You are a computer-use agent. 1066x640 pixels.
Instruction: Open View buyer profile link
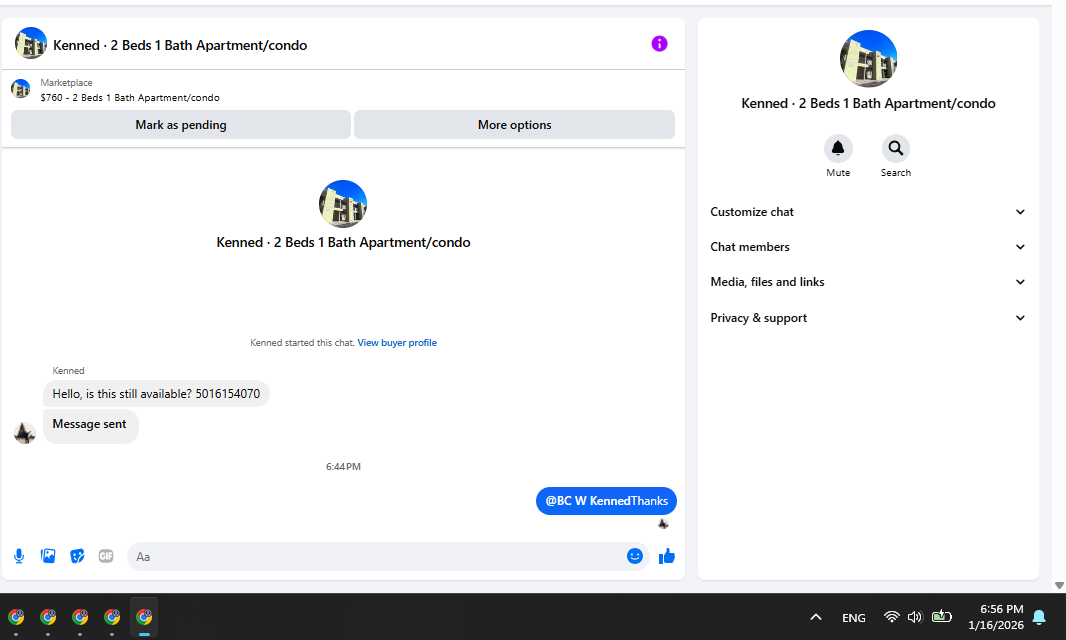coord(397,343)
